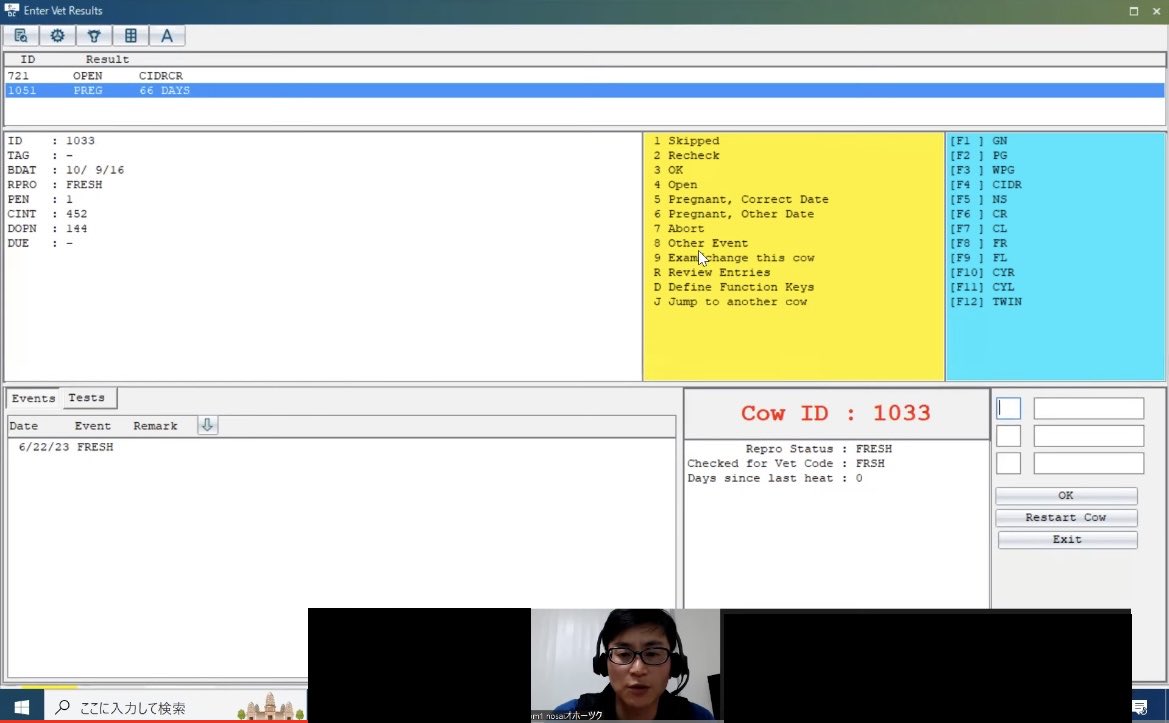This screenshot has width=1169, height=723.
Task: Open the Windows Start menu
Action: (x=22, y=707)
